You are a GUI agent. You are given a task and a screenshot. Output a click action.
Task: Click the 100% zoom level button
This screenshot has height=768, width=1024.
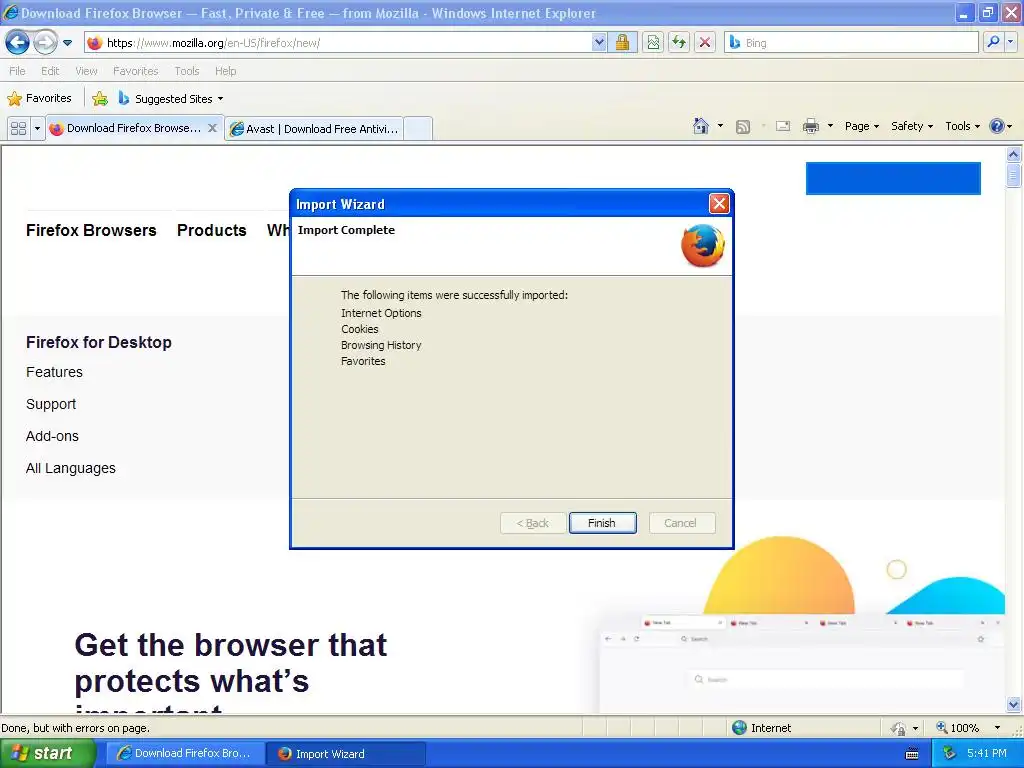point(957,728)
